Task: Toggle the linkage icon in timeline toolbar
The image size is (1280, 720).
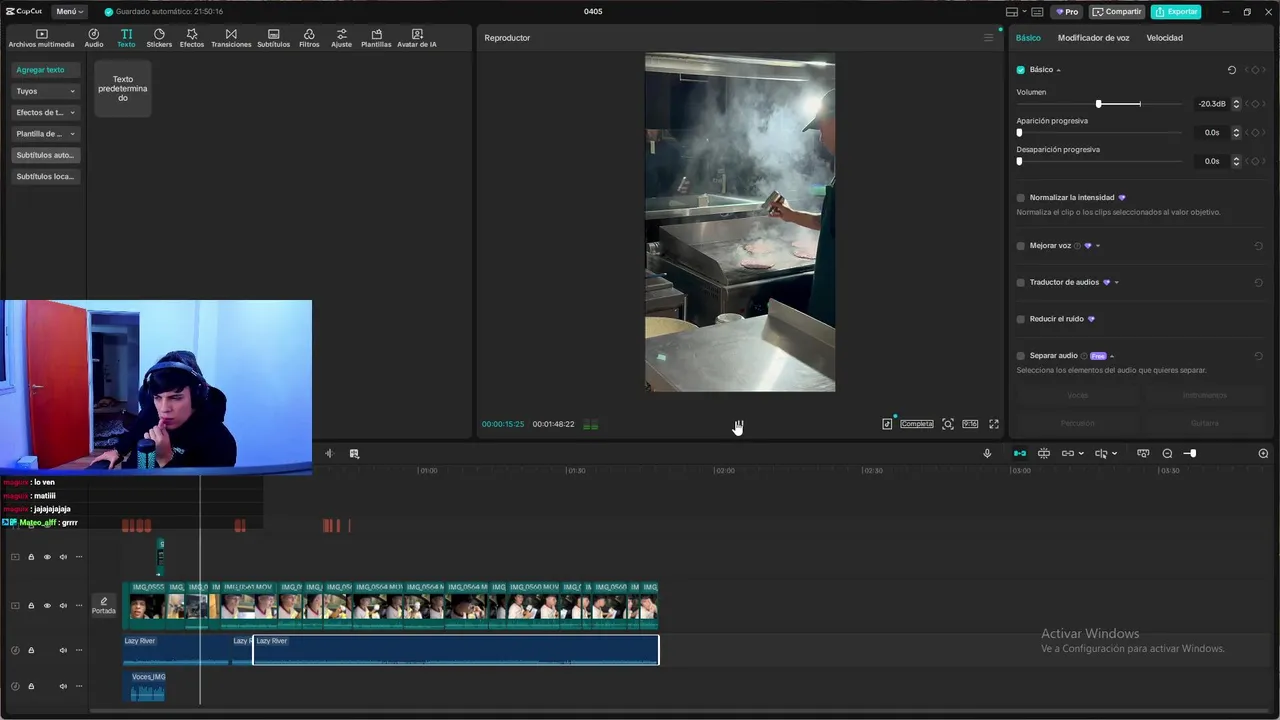Action: [x=1068, y=454]
